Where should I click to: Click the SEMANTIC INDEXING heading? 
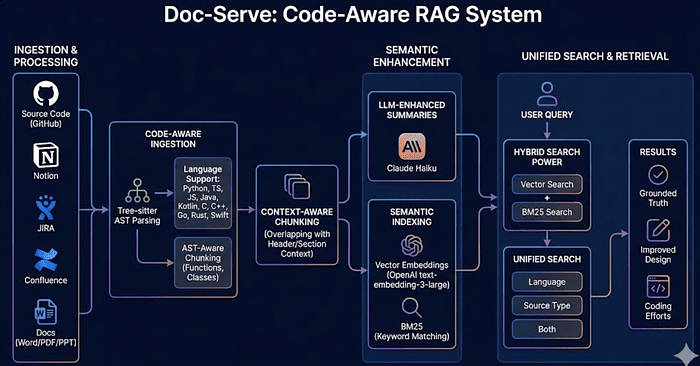pos(412,217)
